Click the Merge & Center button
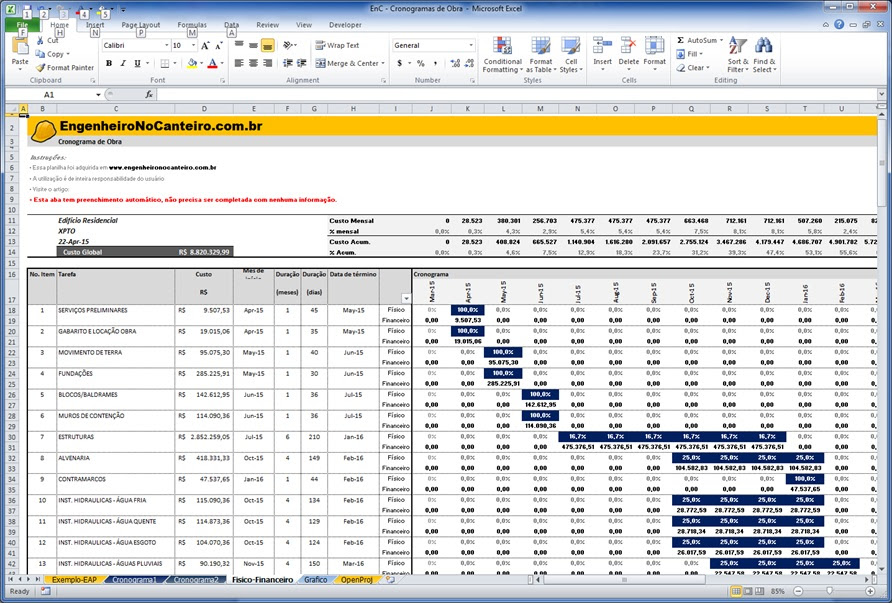 pos(347,63)
